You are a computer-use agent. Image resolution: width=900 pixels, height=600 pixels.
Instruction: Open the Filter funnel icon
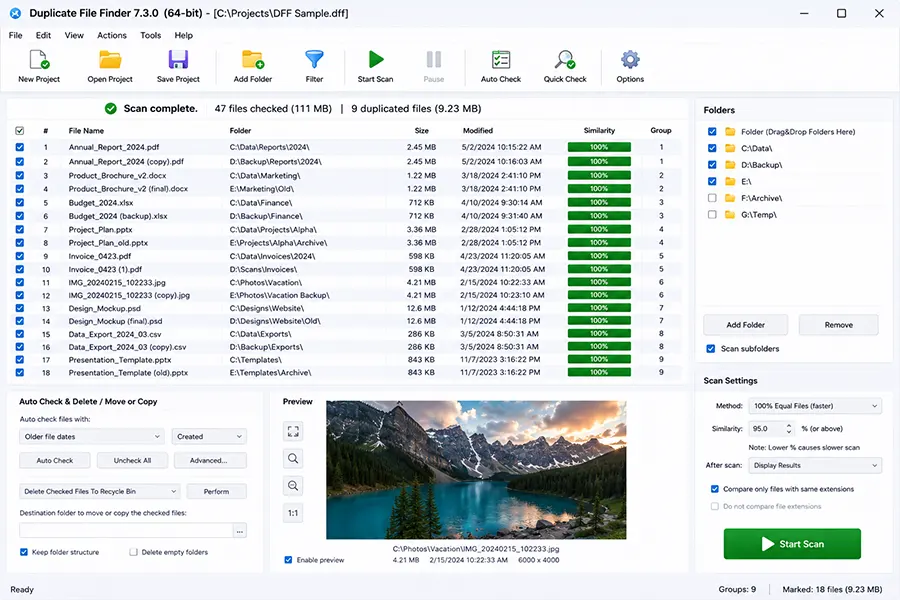click(x=314, y=60)
